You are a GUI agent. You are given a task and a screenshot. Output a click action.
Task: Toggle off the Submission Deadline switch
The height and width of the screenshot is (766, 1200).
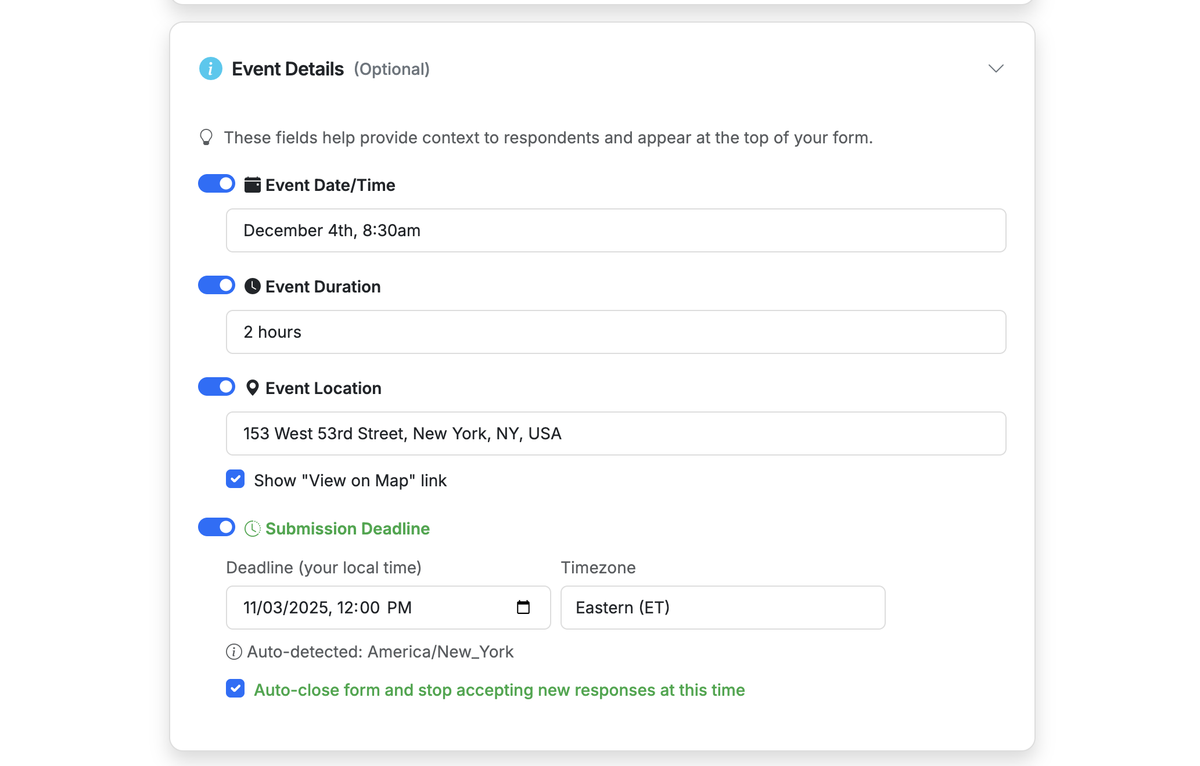coord(216,527)
